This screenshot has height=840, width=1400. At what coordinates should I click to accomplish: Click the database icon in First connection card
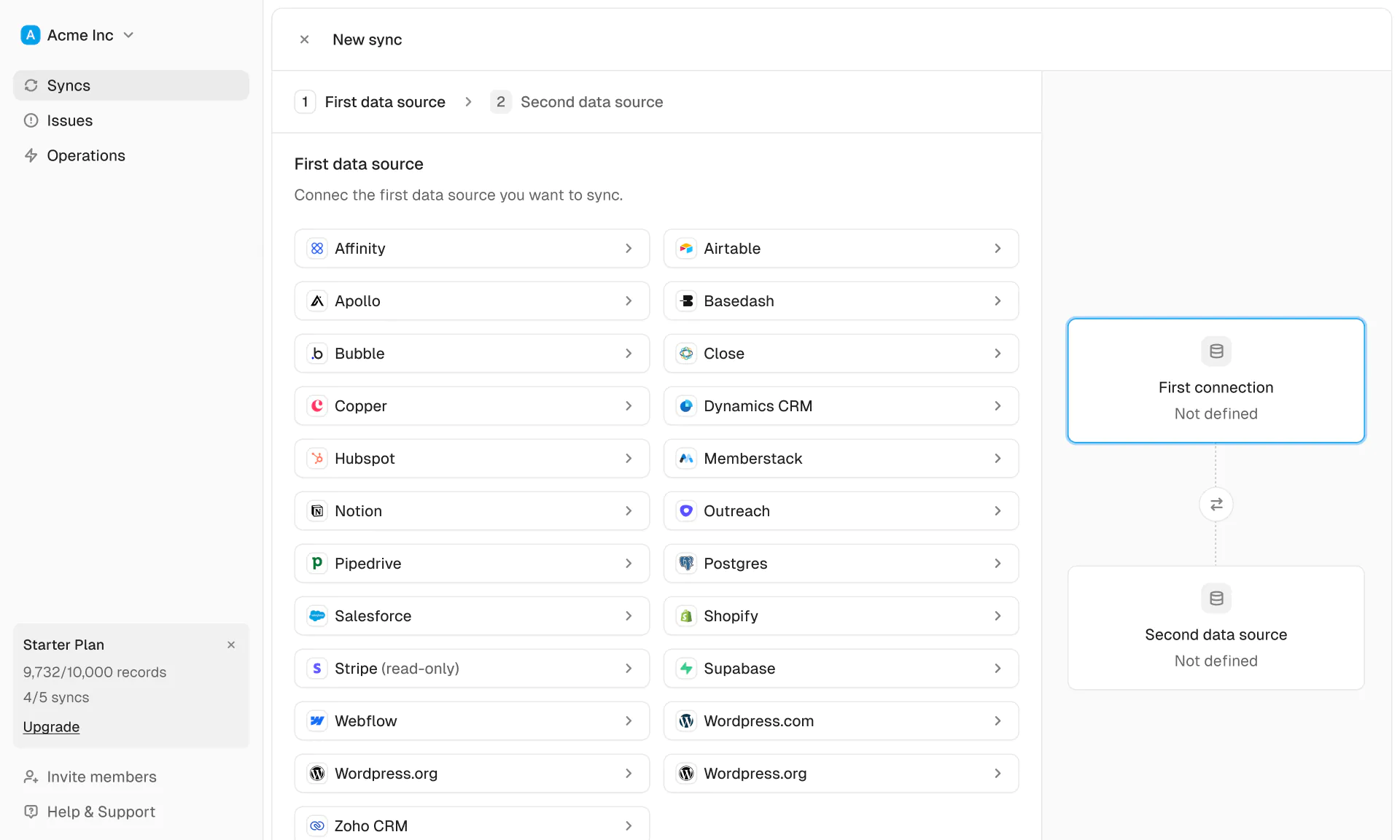click(1216, 351)
